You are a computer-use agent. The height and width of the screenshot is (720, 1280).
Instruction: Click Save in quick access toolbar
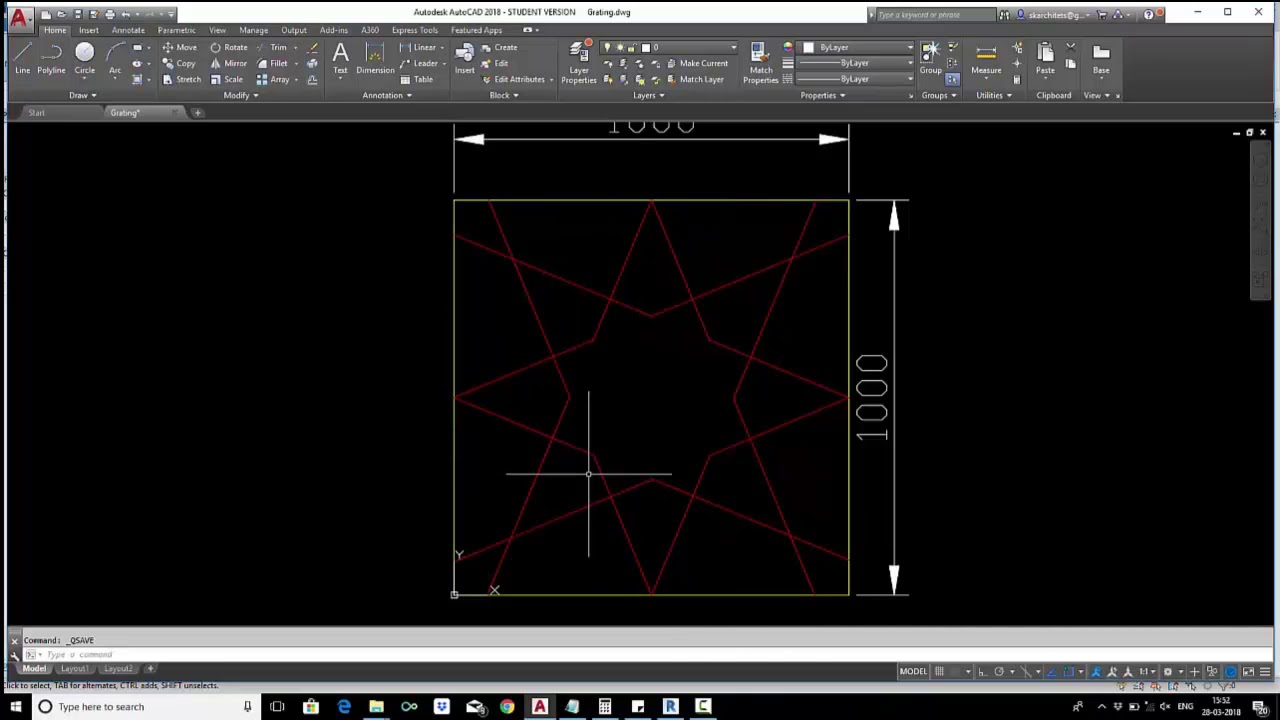pyautogui.click(x=77, y=14)
